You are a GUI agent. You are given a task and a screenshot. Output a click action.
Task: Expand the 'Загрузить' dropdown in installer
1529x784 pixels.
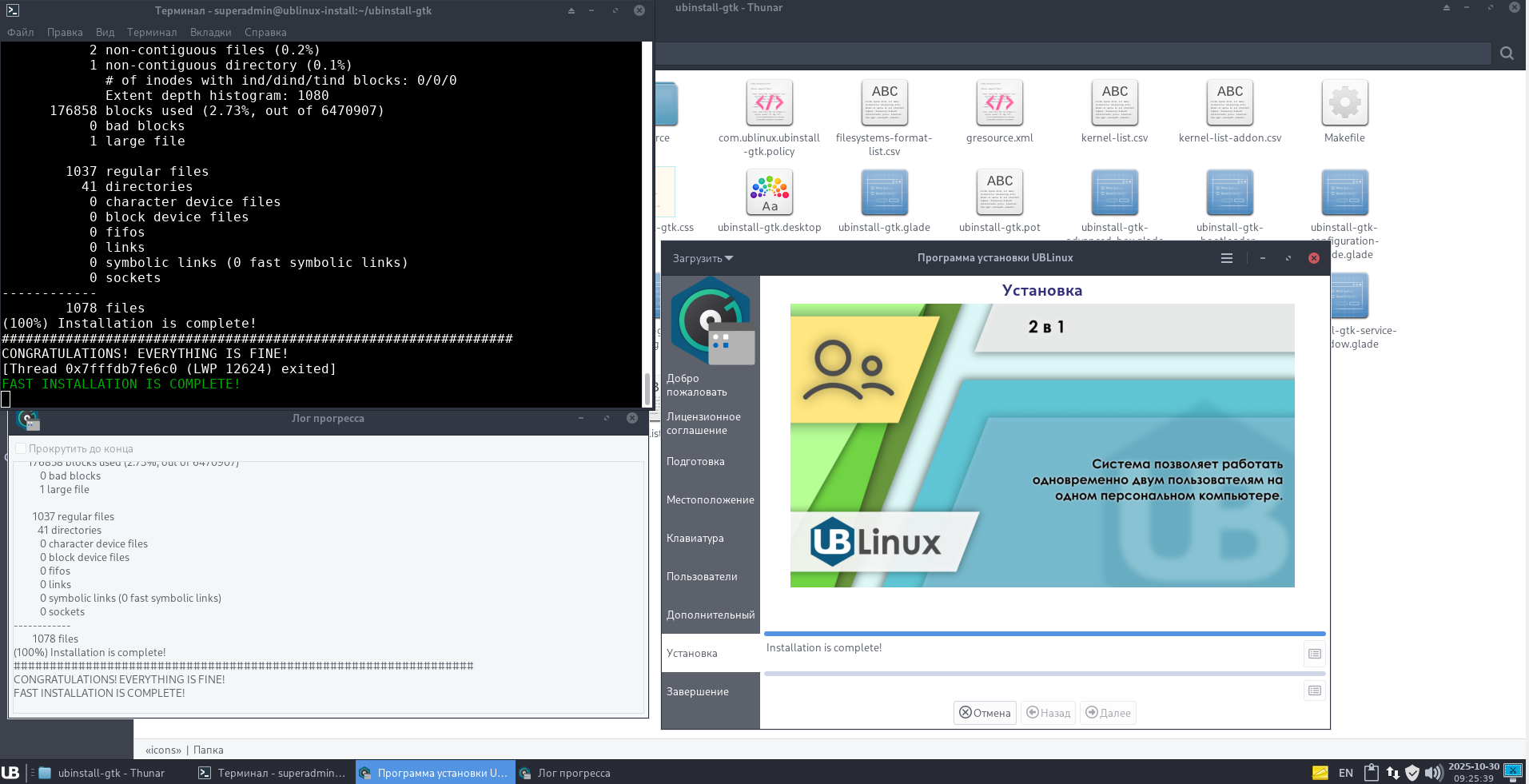pos(703,258)
